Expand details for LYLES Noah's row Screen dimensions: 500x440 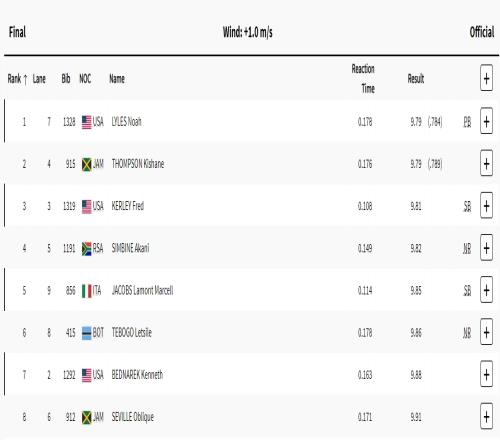[486, 121]
